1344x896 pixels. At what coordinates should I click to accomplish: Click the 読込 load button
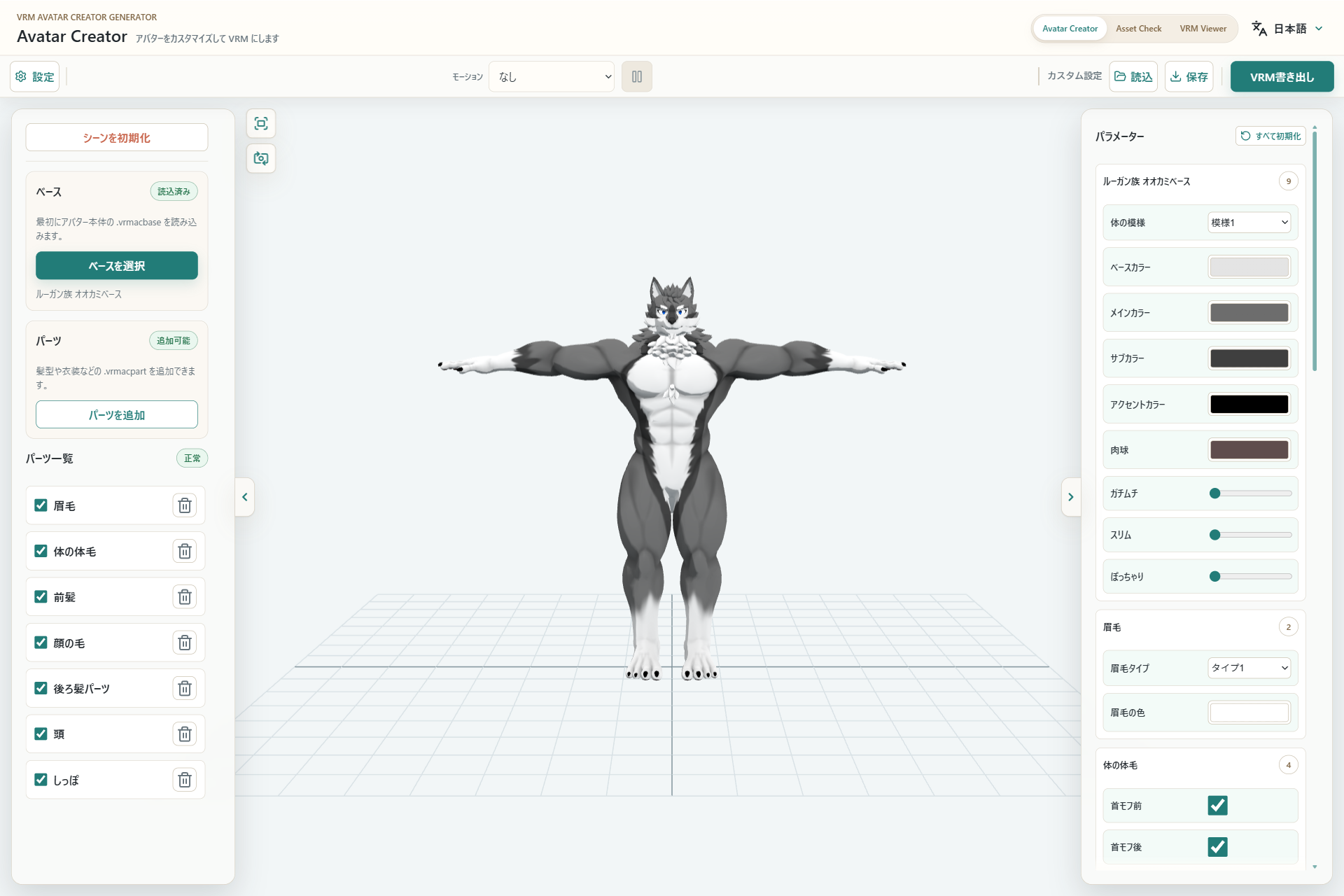coord(1133,76)
